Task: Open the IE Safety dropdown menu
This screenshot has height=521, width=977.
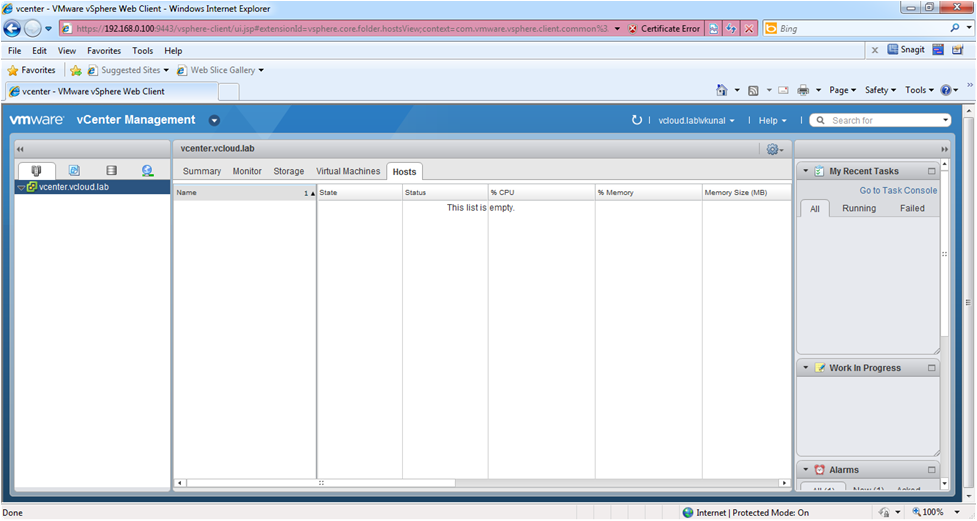Action: click(880, 90)
